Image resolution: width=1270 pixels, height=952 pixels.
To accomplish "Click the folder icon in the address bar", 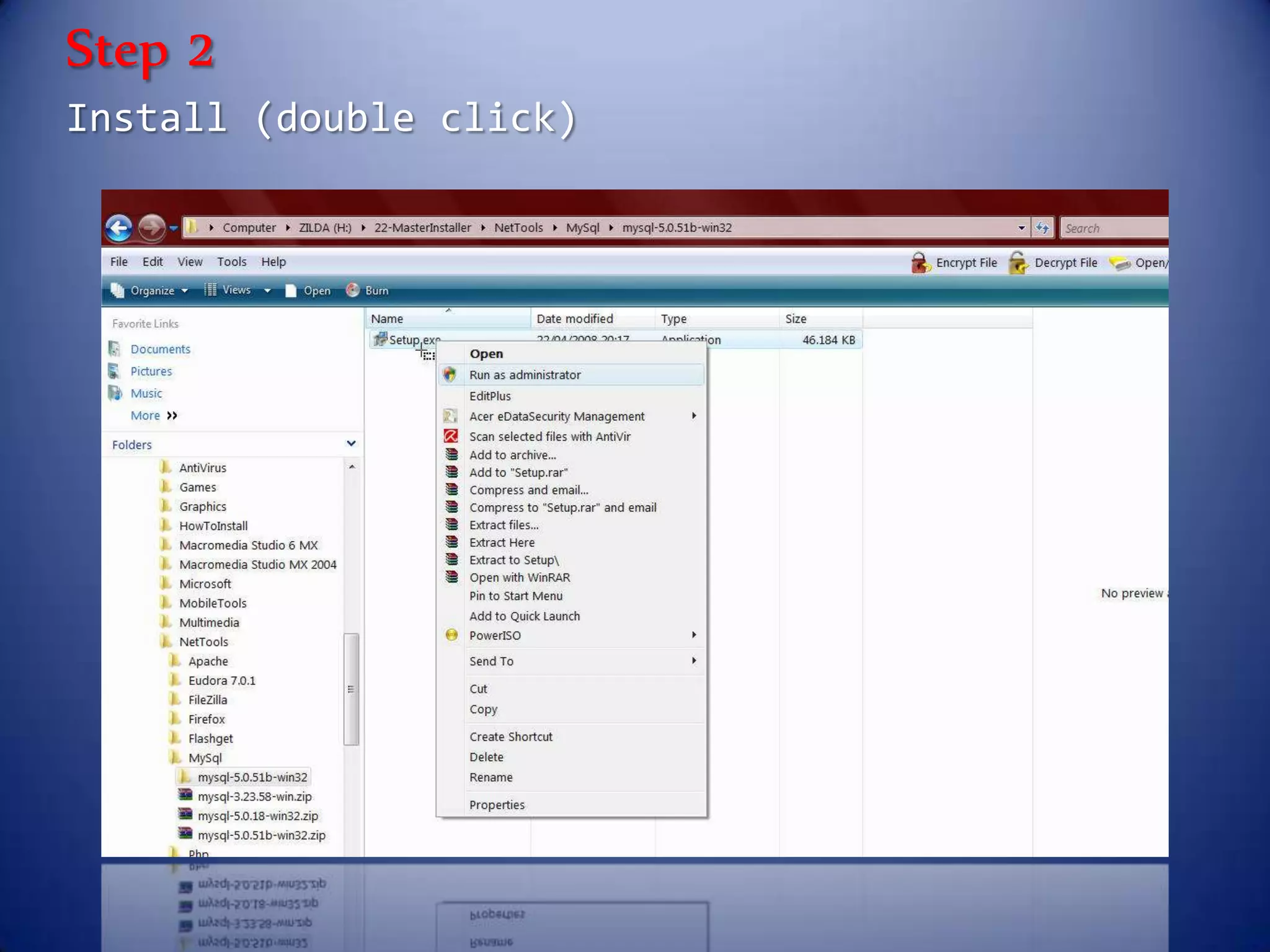I will tap(193, 227).
